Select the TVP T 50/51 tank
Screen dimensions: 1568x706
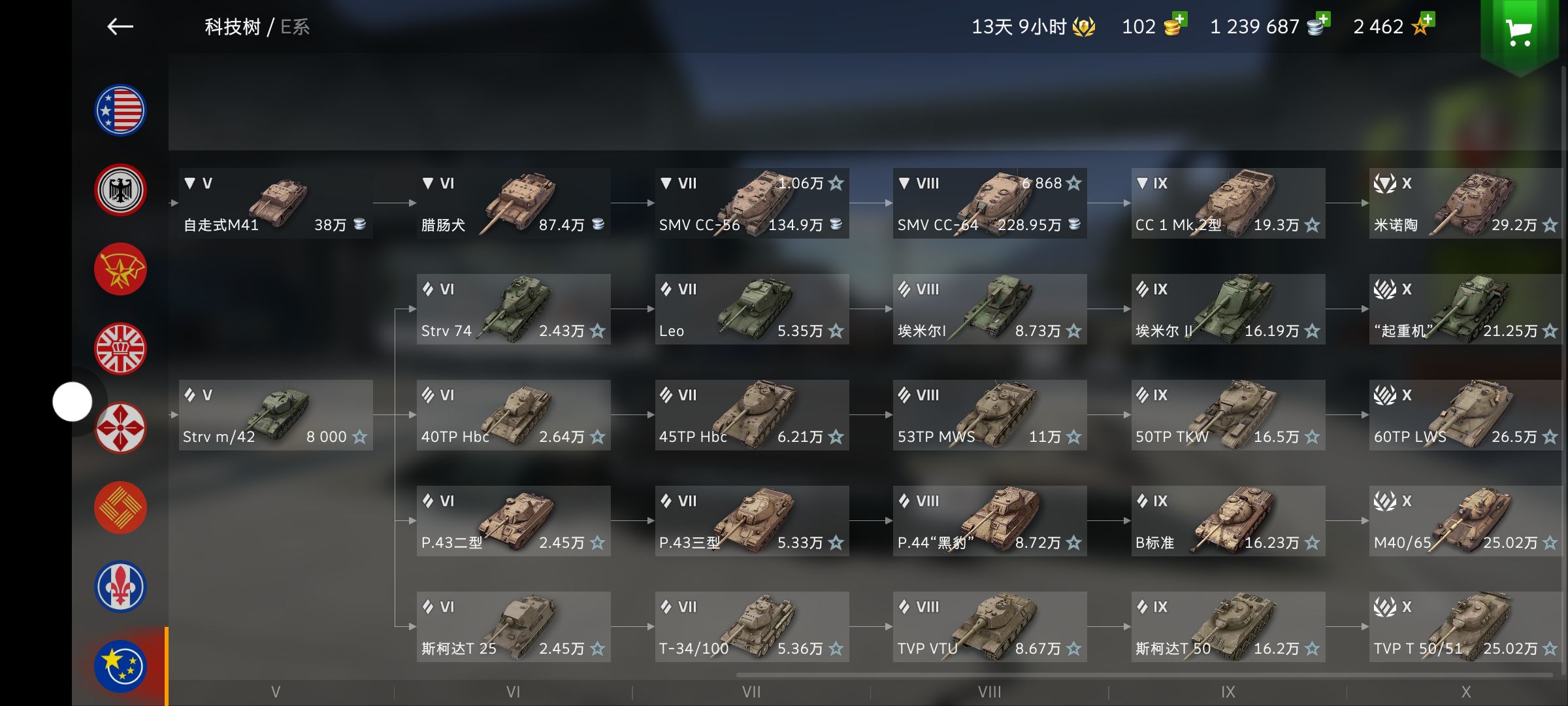[x=1466, y=627]
